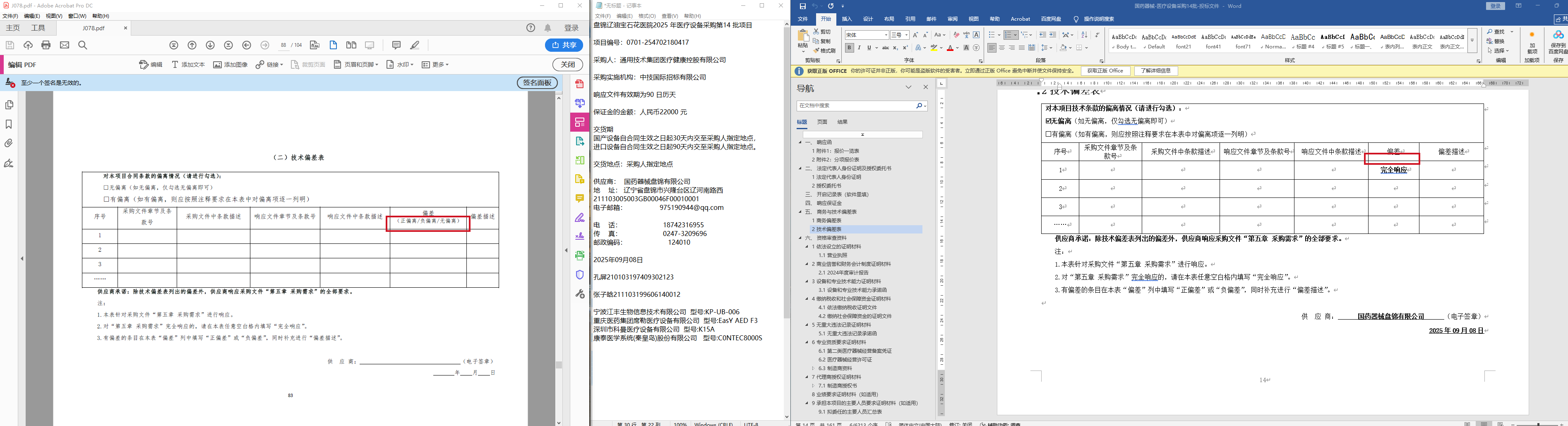Go to the next page with the down arrow in Acrobat
Screen dimensions: 1568x426
pos(210,45)
